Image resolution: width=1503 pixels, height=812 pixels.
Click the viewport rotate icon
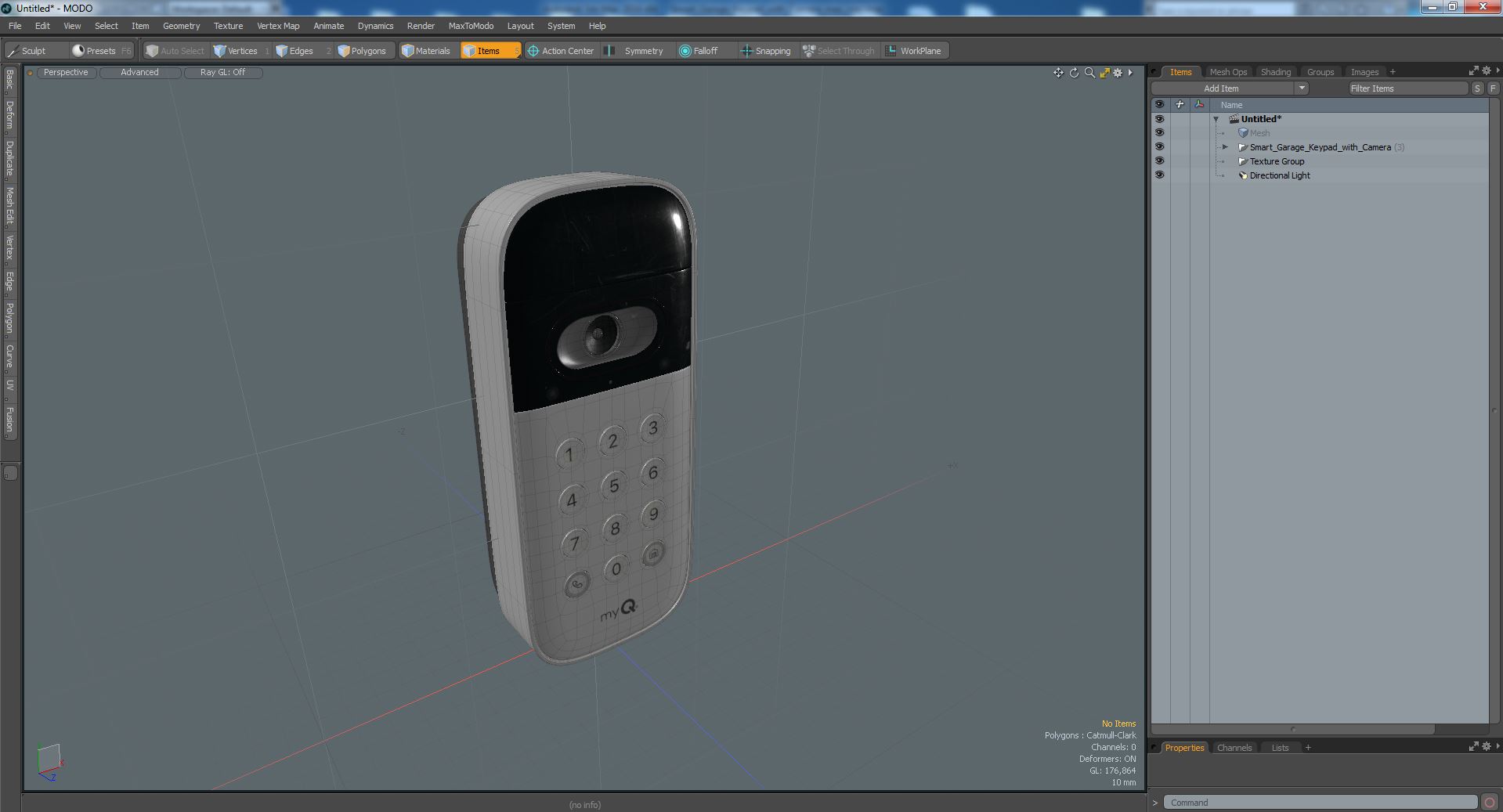[x=1074, y=73]
